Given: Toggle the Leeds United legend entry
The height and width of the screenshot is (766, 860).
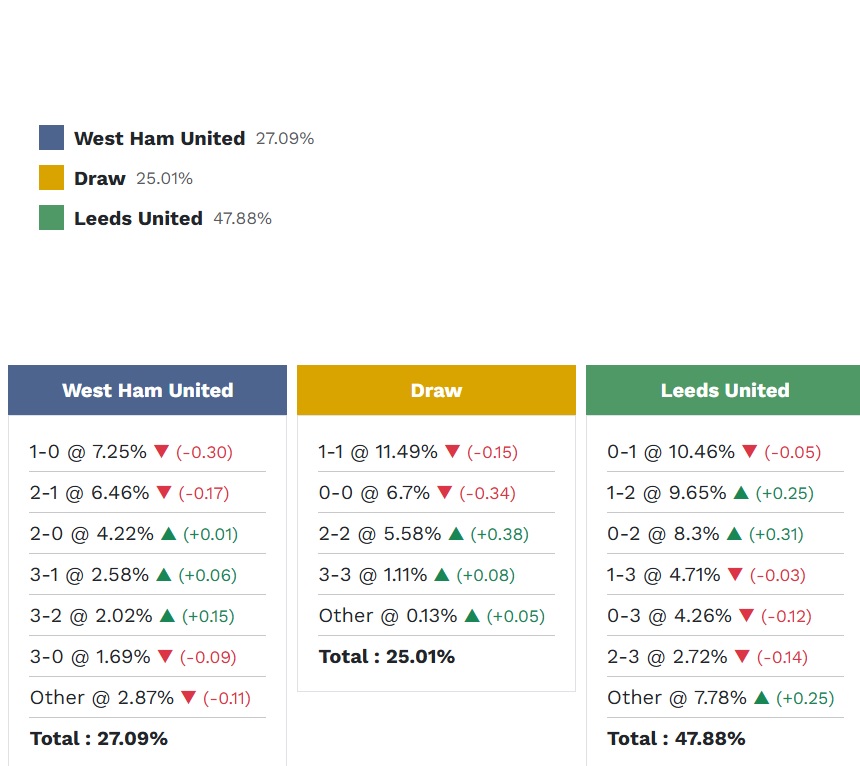Looking at the screenshot, I should tap(138, 218).
